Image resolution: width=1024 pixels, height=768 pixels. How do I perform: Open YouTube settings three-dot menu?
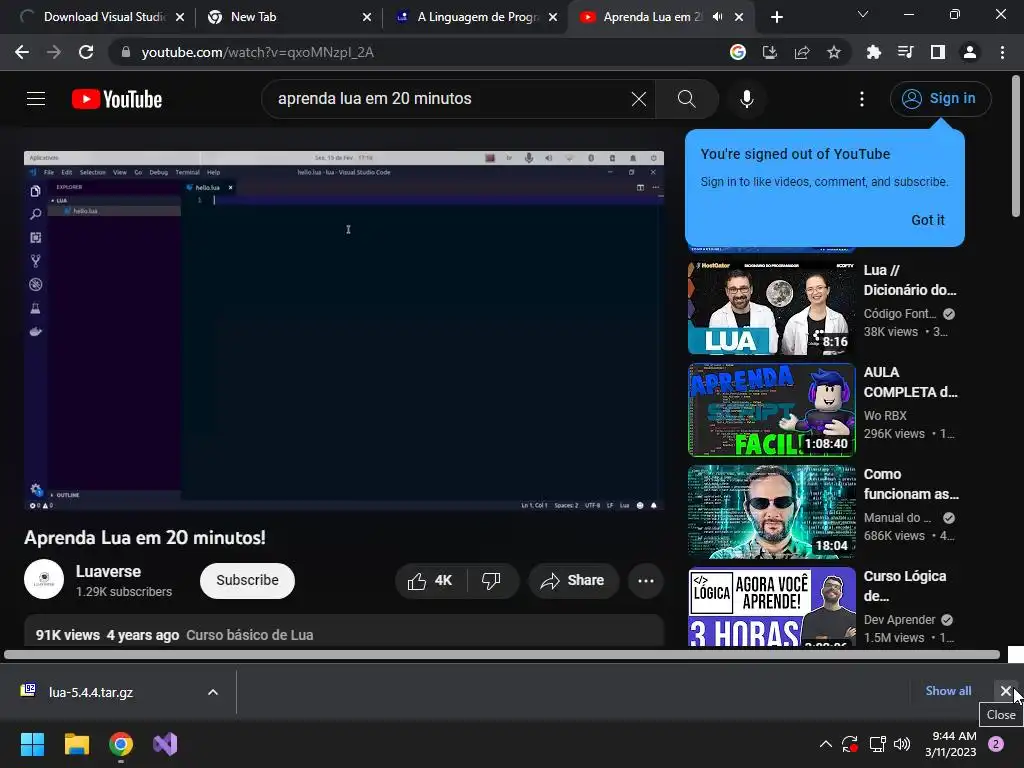click(x=862, y=99)
